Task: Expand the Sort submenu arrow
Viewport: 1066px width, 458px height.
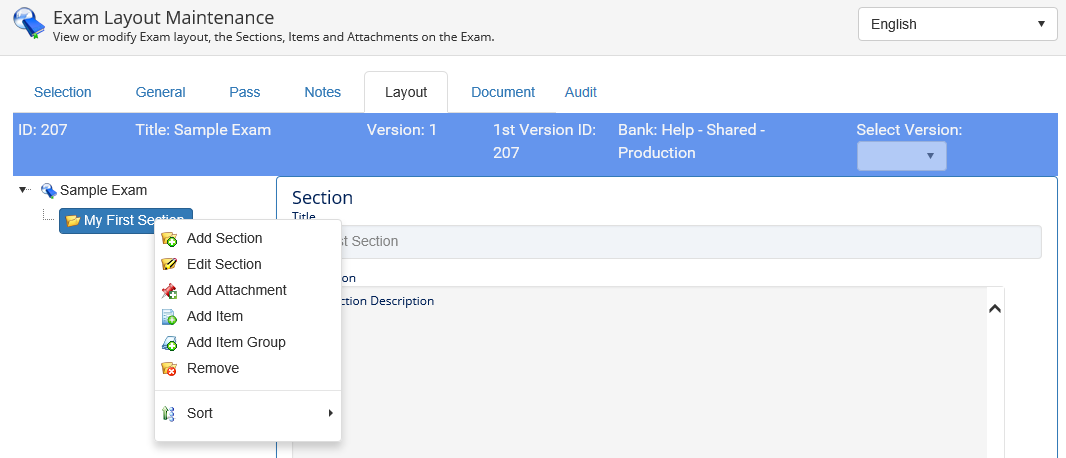Action: click(x=330, y=413)
